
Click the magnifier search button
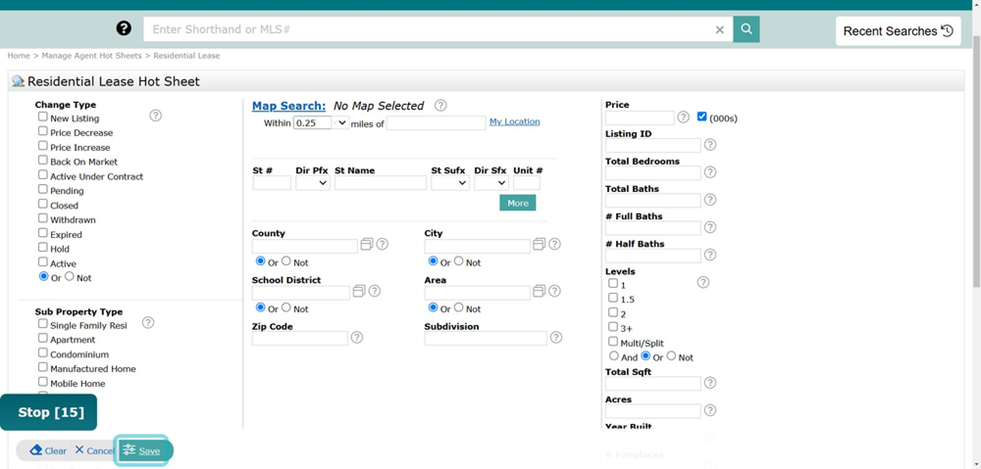tap(746, 29)
